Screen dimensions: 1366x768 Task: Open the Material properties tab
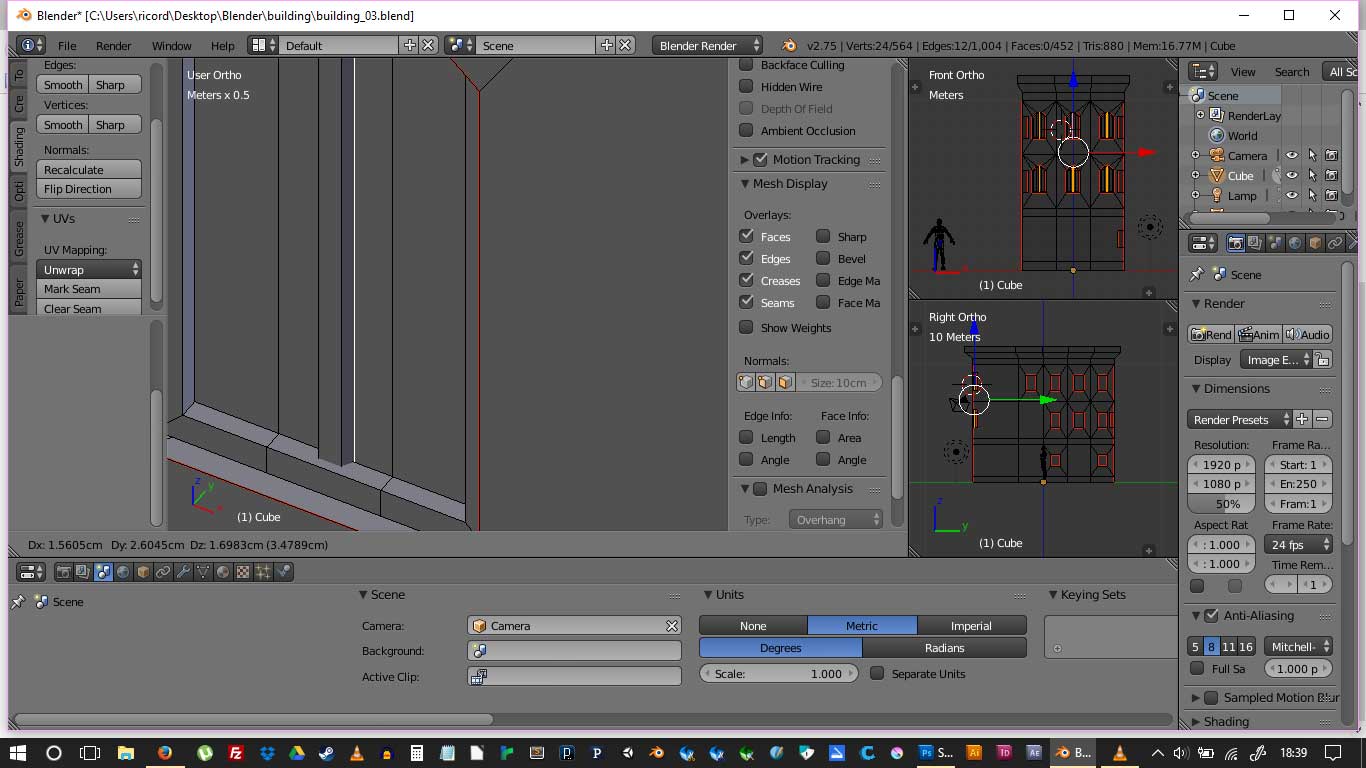[223, 572]
